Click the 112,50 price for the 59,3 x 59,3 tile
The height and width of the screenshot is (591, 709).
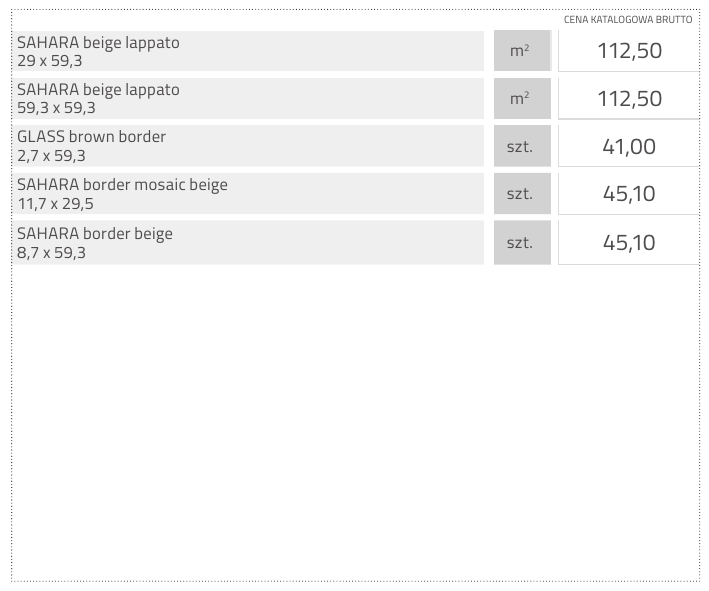tap(629, 98)
